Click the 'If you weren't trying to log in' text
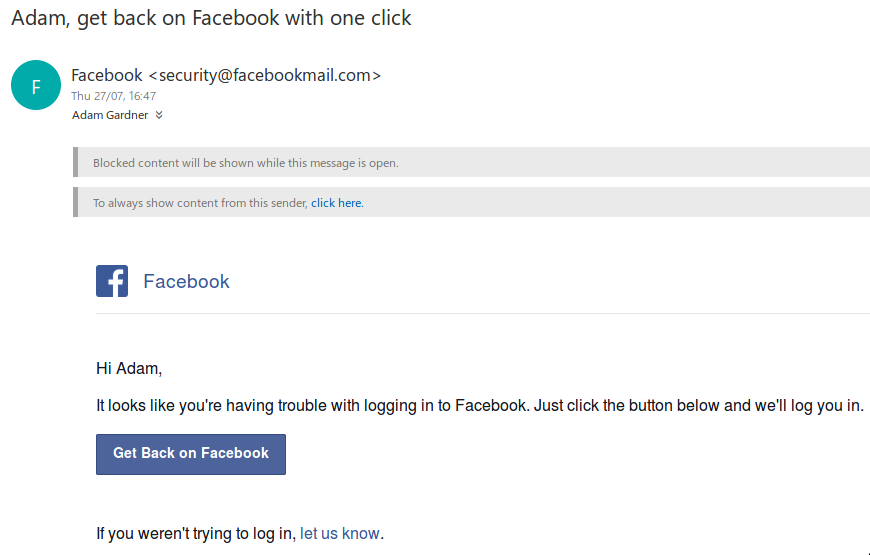This screenshot has height=555, width=870. 196,533
